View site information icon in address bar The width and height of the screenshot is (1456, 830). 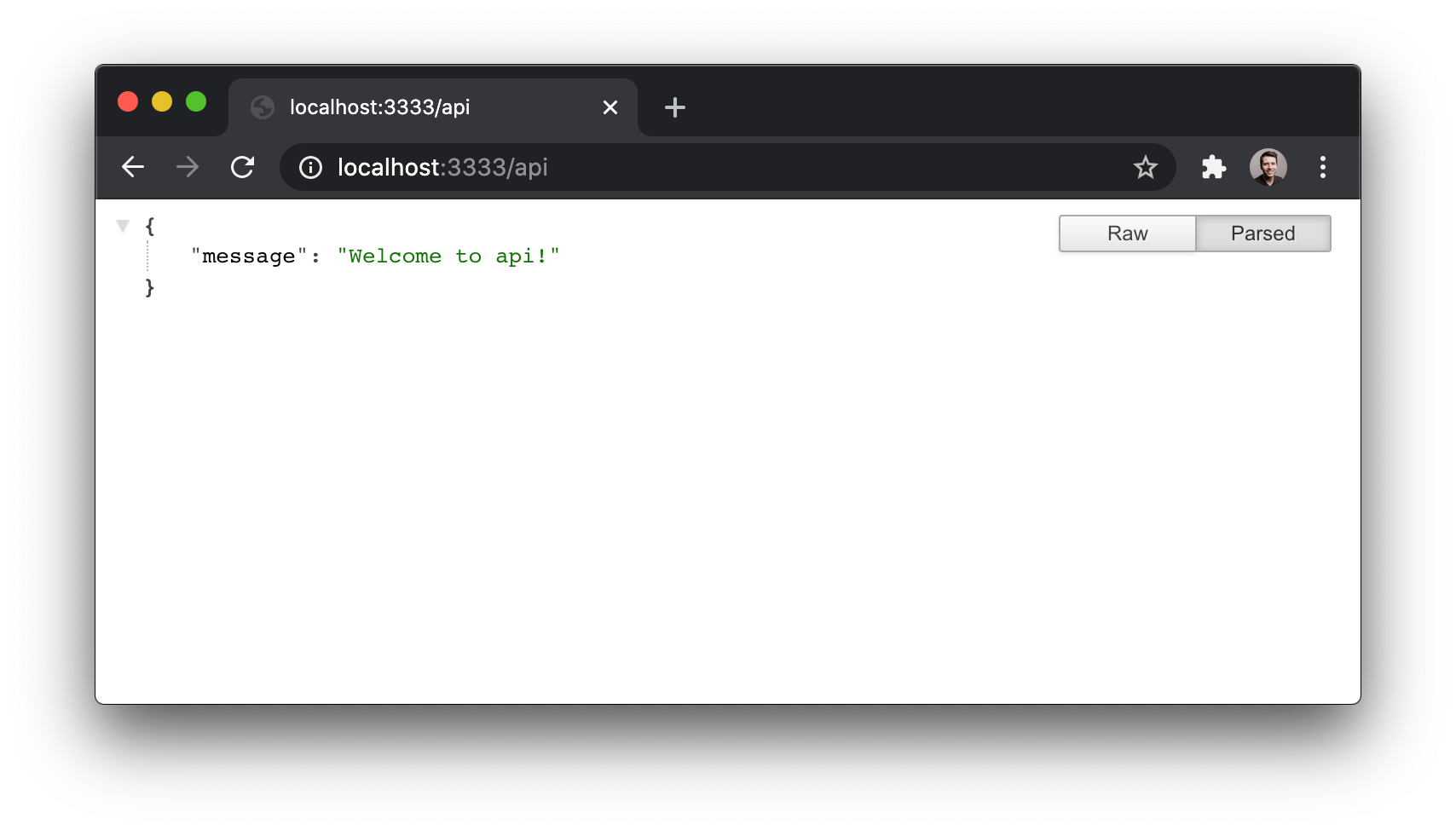tap(310, 167)
